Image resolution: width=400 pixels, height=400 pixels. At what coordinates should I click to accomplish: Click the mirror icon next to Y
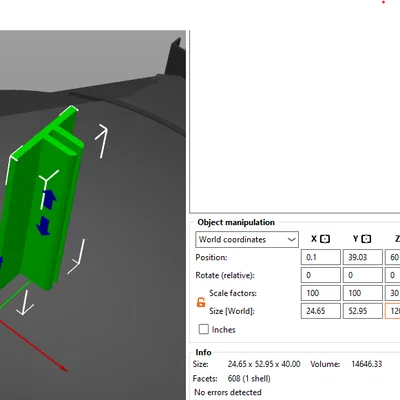(x=366, y=239)
